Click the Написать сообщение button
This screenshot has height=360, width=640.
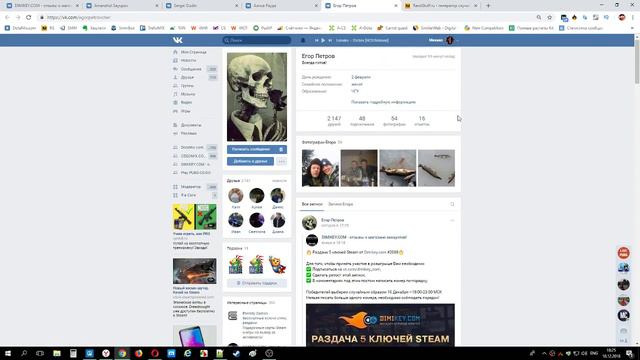tap(251, 149)
